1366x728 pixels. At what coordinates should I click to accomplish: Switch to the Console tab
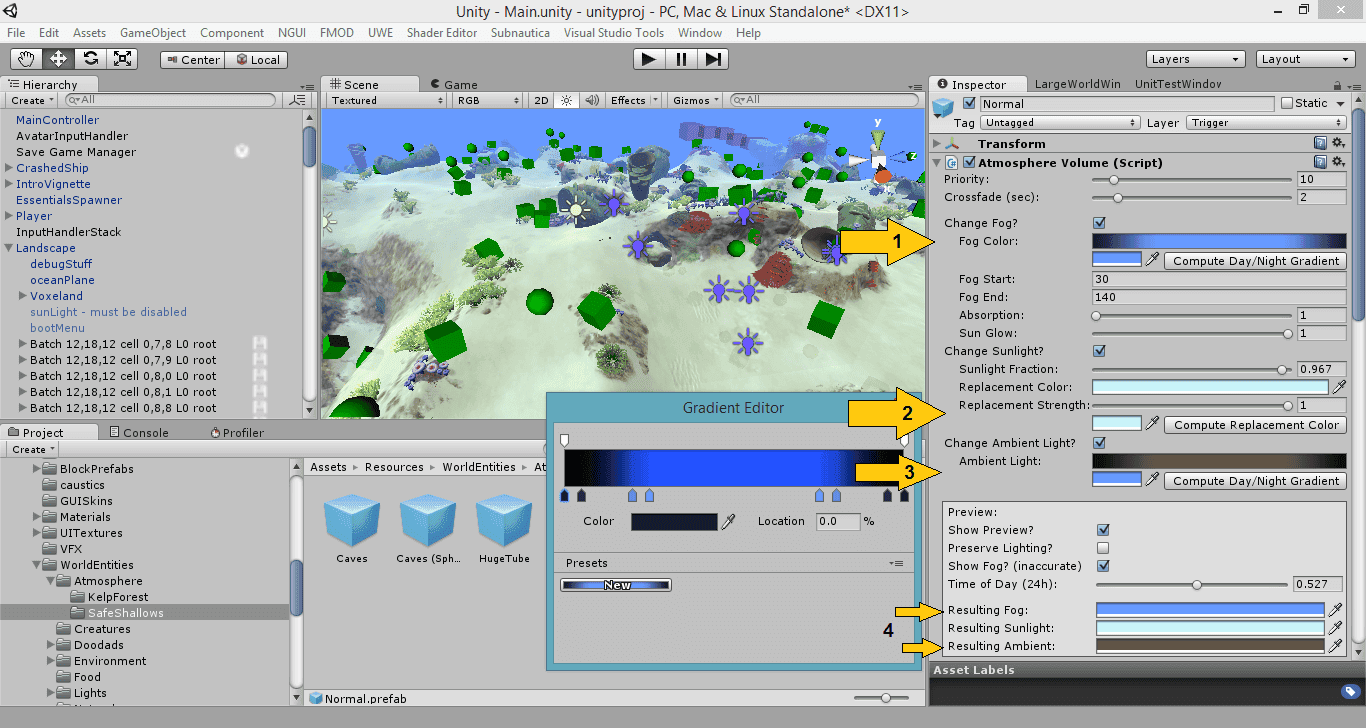pyautogui.click(x=138, y=433)
